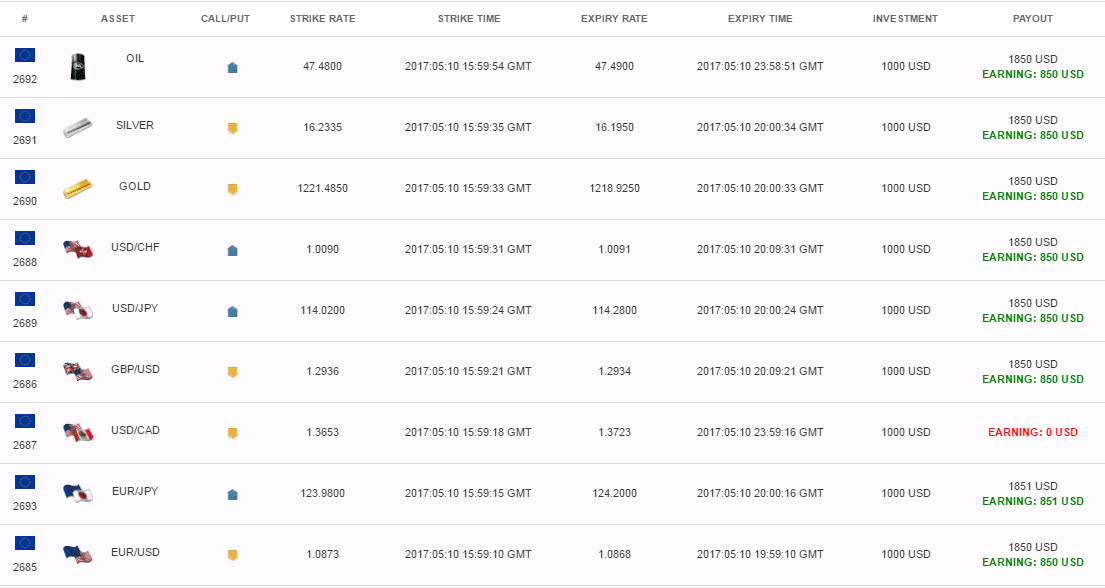Click the EU flag on trade 2692
The height and width of the screenshot is (588, 1105).
(x=25, y=55)
